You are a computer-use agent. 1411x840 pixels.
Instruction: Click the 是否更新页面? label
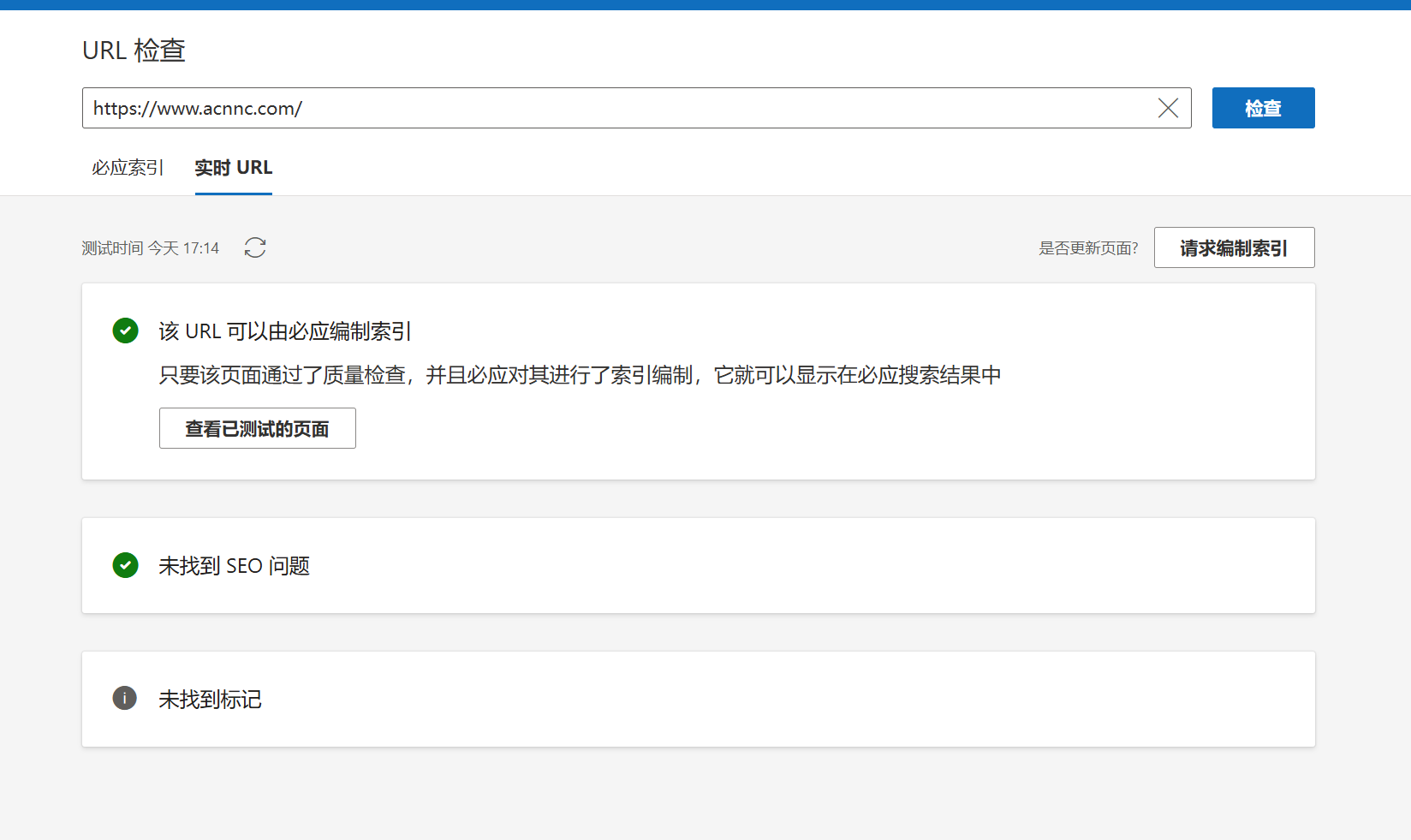1088,248
